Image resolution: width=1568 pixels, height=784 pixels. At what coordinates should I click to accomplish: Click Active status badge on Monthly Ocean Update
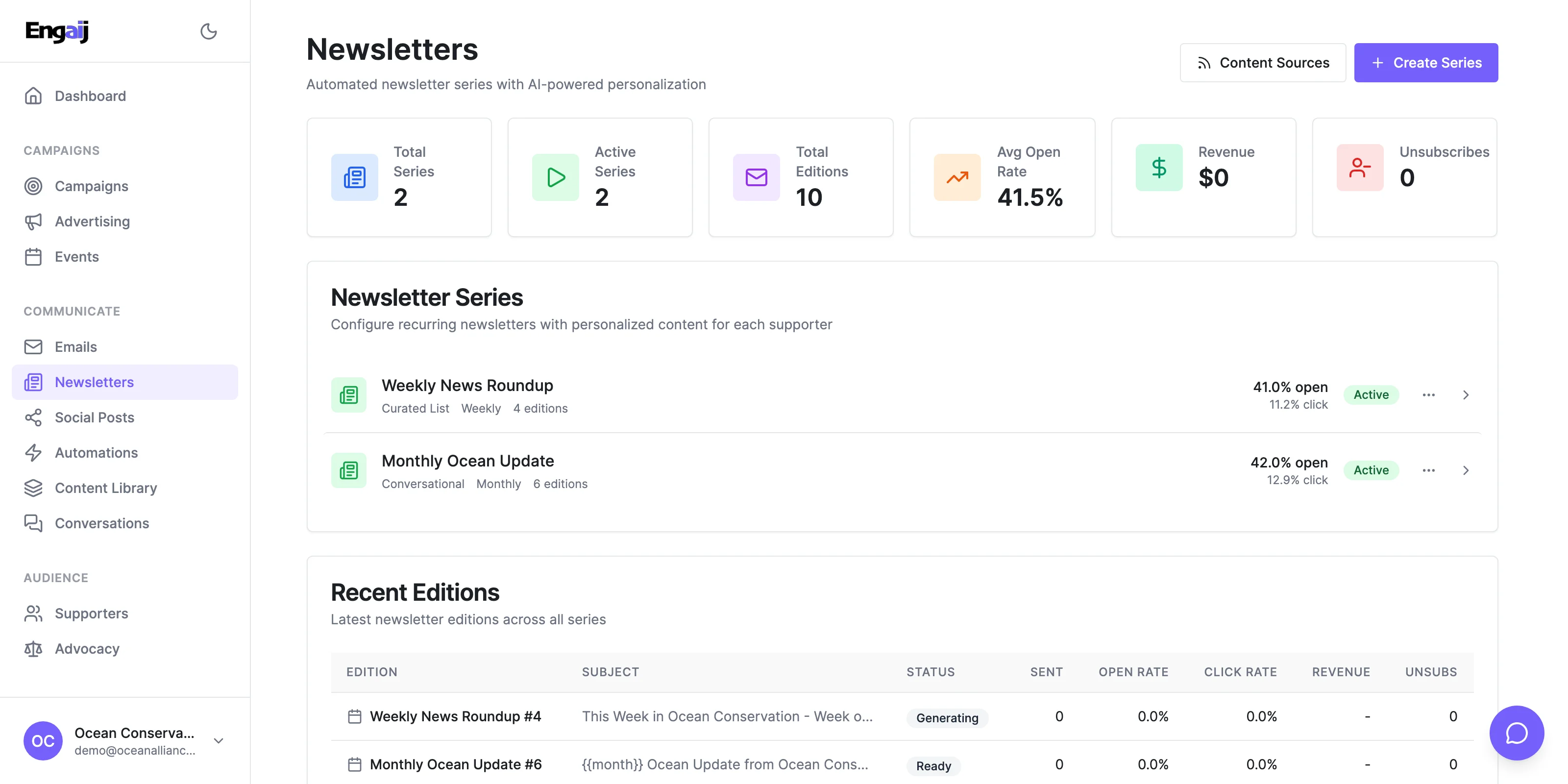tap(1371, 470)
